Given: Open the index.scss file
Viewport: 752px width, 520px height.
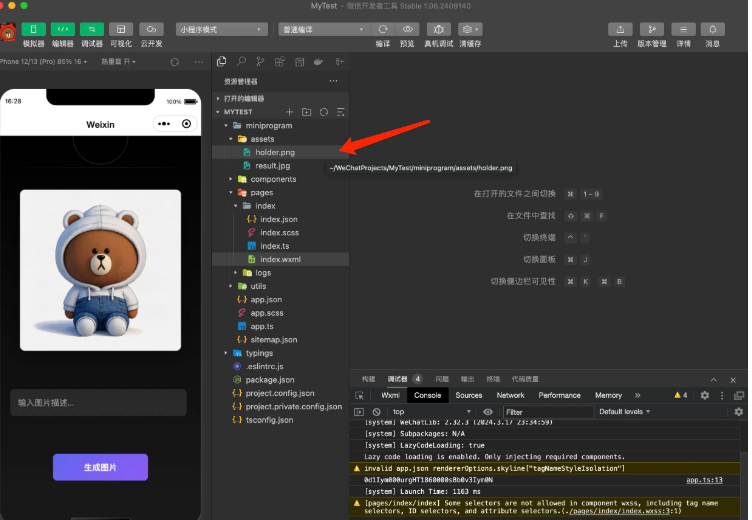Looking at the screenshot, I should pyautogui.click(x=281, y=233).
